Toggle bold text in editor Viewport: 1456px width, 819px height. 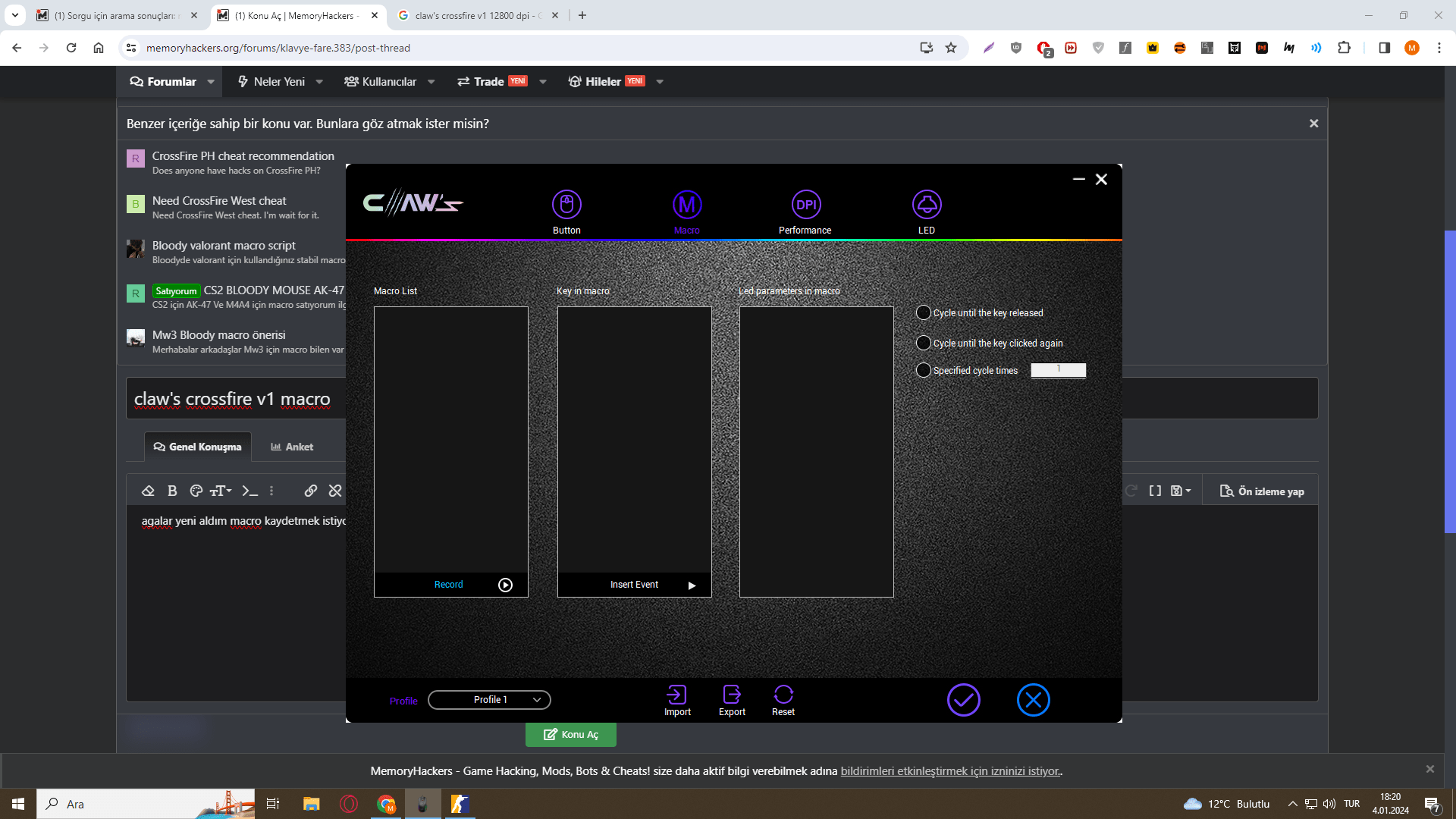point(172,491)
